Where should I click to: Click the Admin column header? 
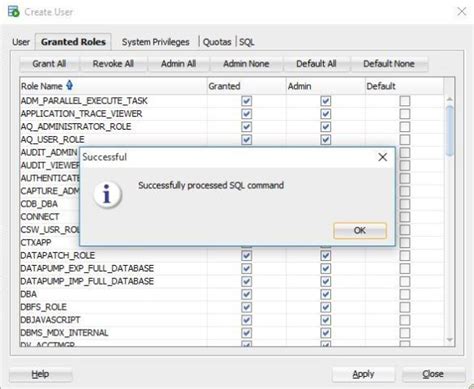[x=326, y=86]
